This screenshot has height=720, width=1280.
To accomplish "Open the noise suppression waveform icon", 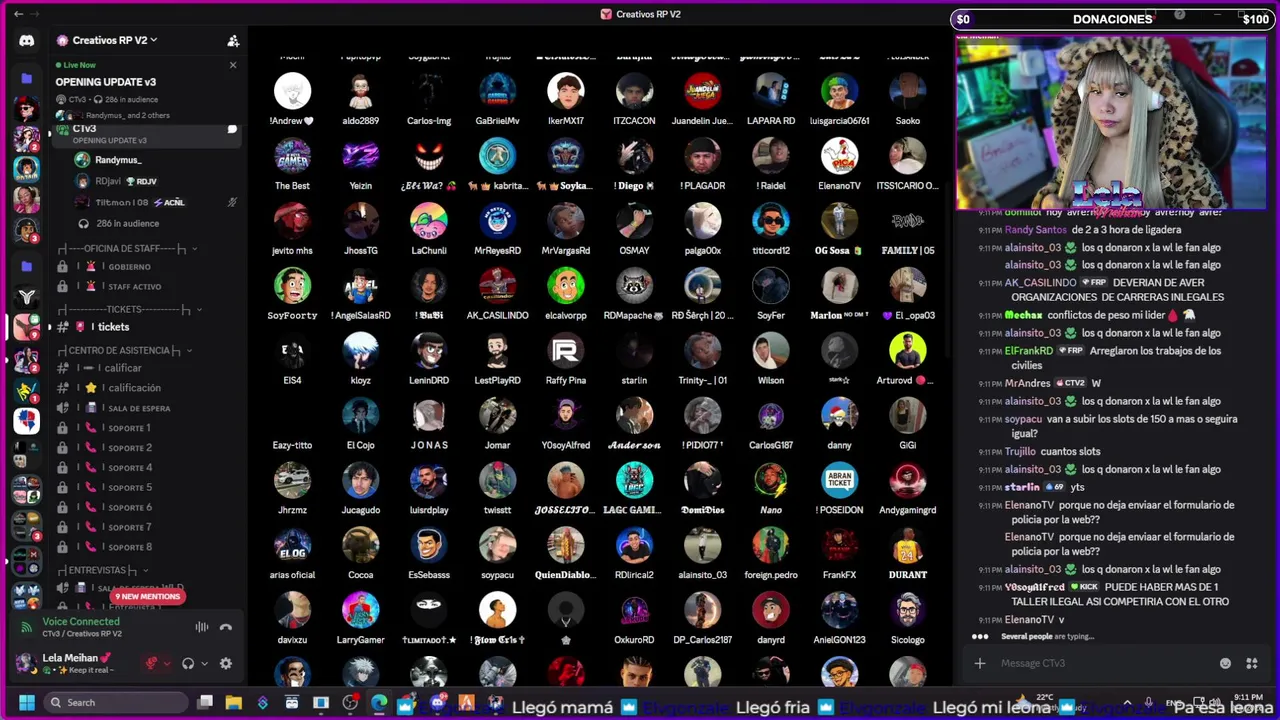I will tap(202, 627).
